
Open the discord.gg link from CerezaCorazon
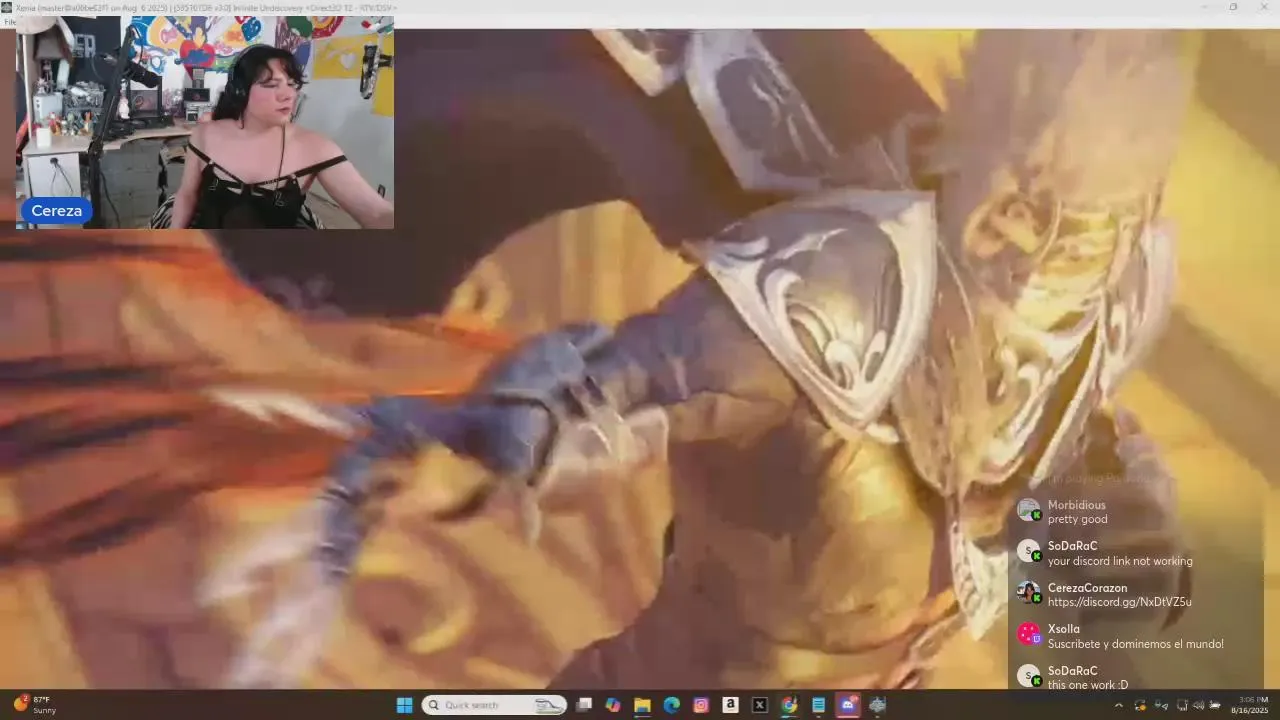(x=1119, y=602)
